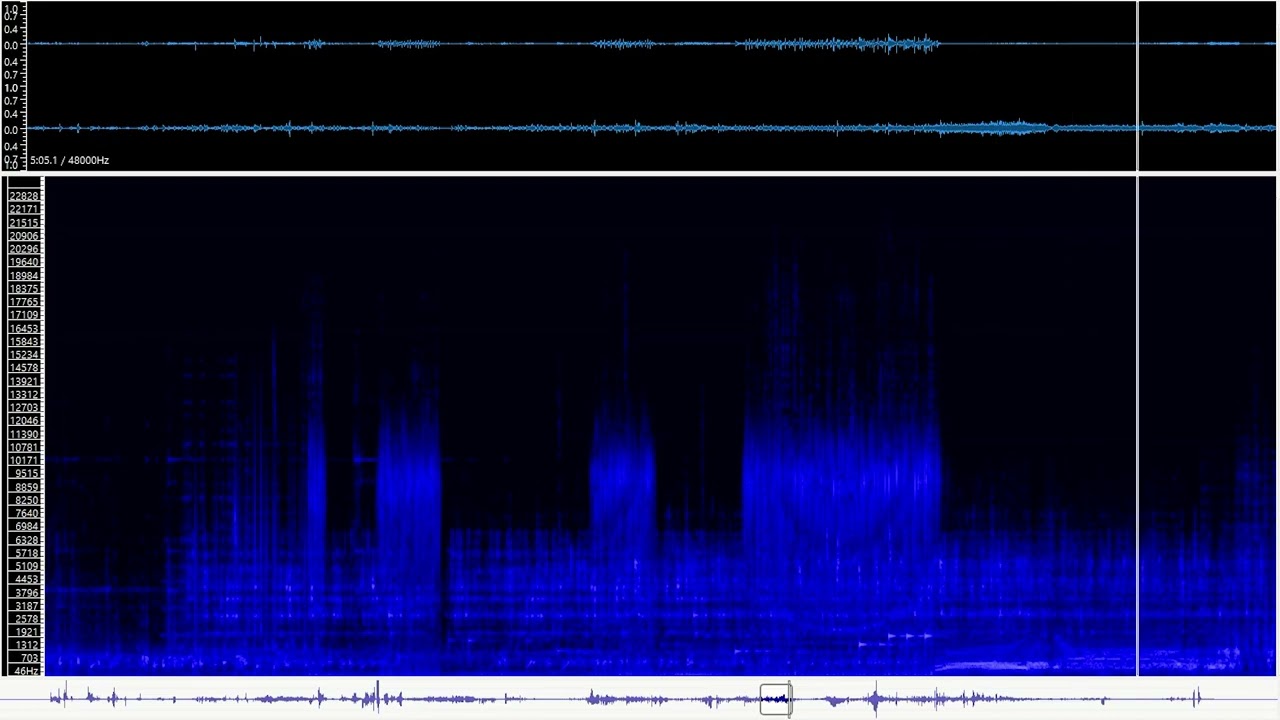Click the upper channel waveform track
1280x720 pixels.
652,44
